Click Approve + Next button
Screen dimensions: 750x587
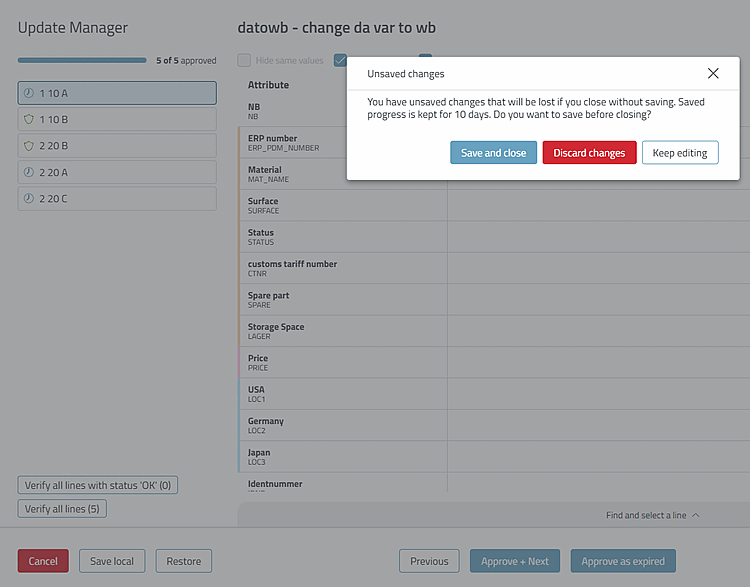point(515,561)
